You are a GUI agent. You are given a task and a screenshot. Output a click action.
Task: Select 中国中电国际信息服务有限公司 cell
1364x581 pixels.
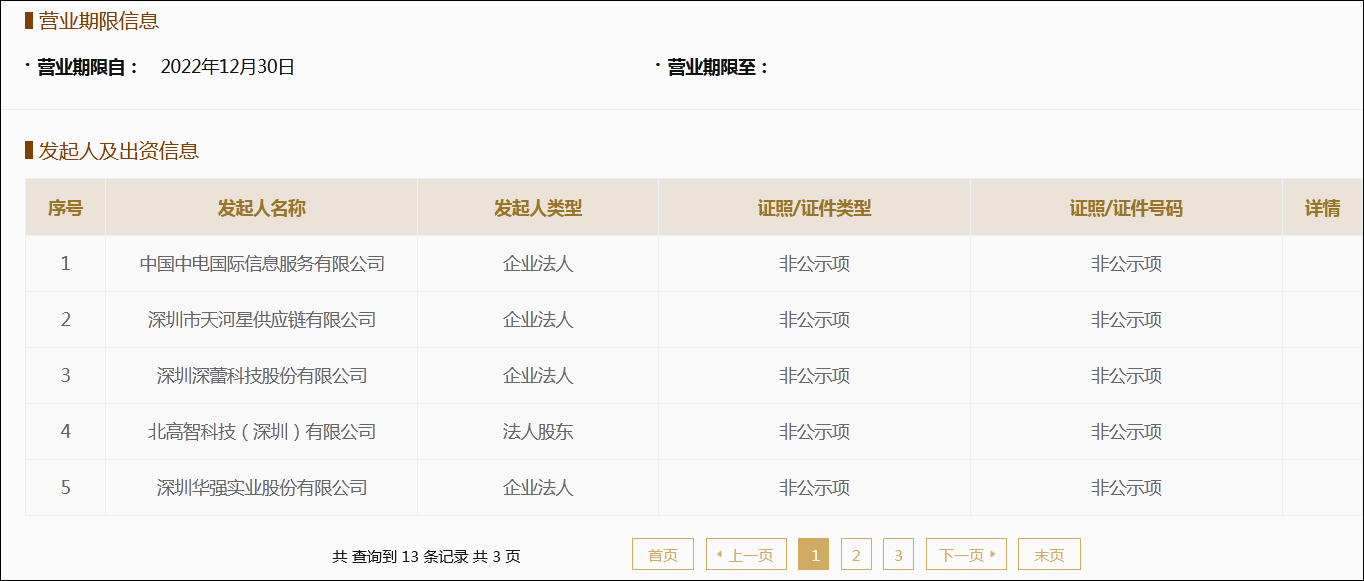pos(262,264)
